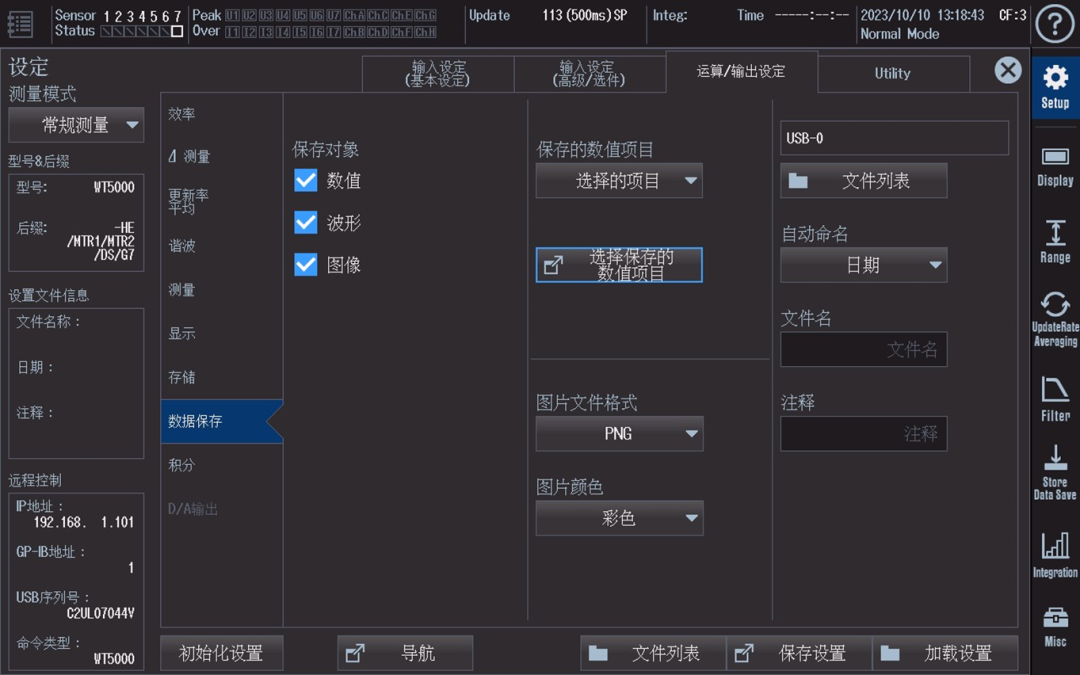Click the help question mark icon

click(x=1055, y=24)
